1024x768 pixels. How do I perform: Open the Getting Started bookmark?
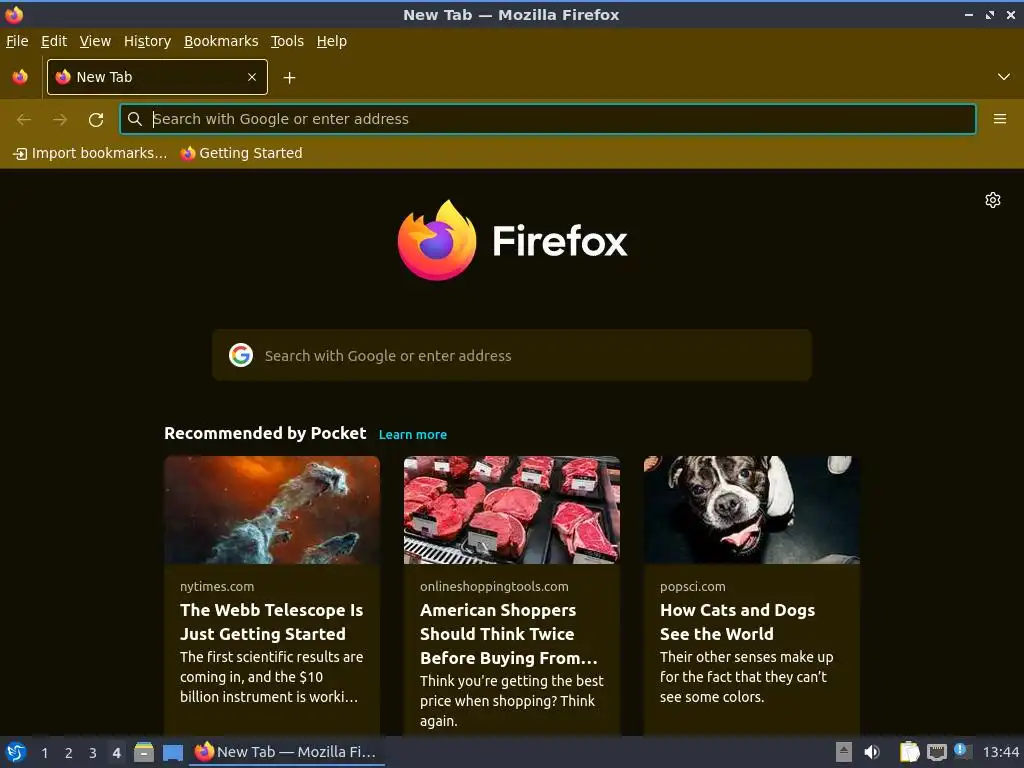click(242, 153)
